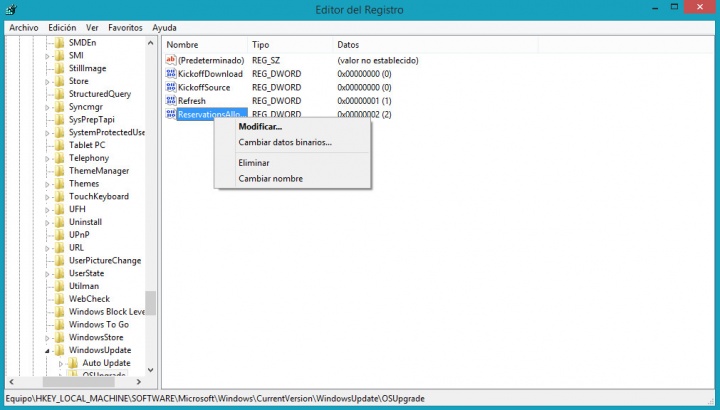Viewport: 720px width, 410px height.
Task: Open the Favoritos menu
Action: 125,28
